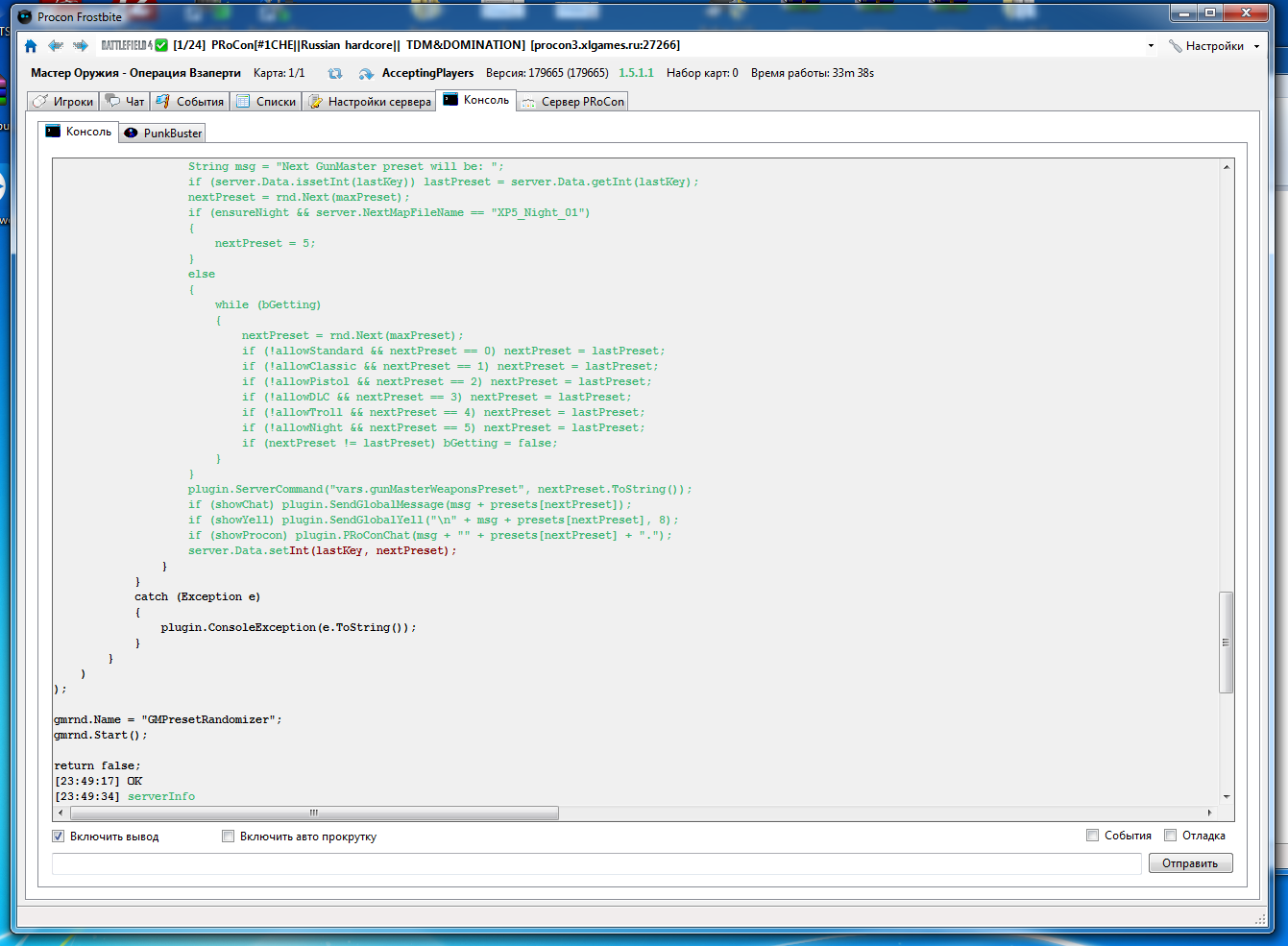Enable the Включить авто прокрутку checkbox

pos(229,837)
